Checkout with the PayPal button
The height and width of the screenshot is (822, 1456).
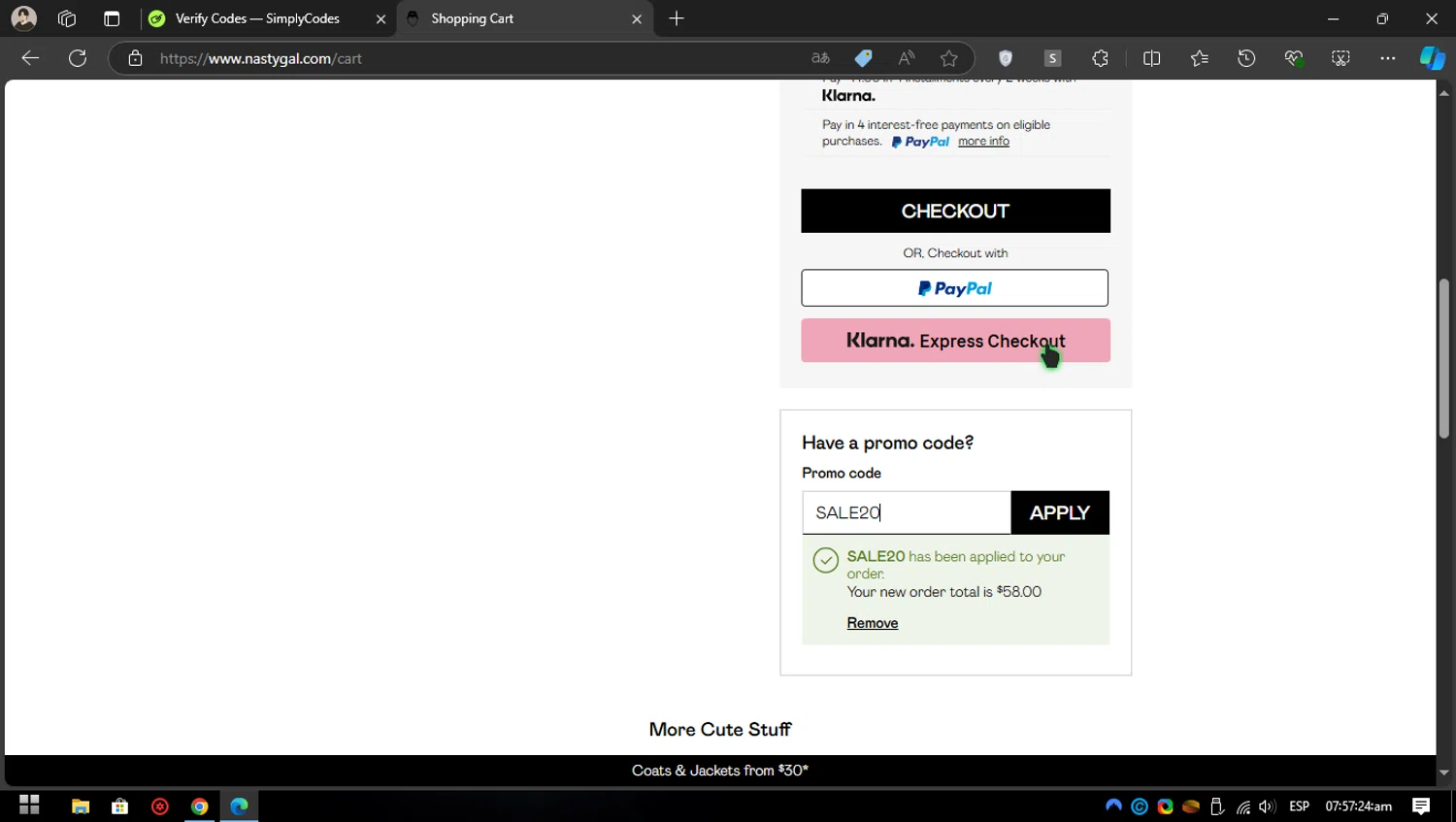click(954, 288)
